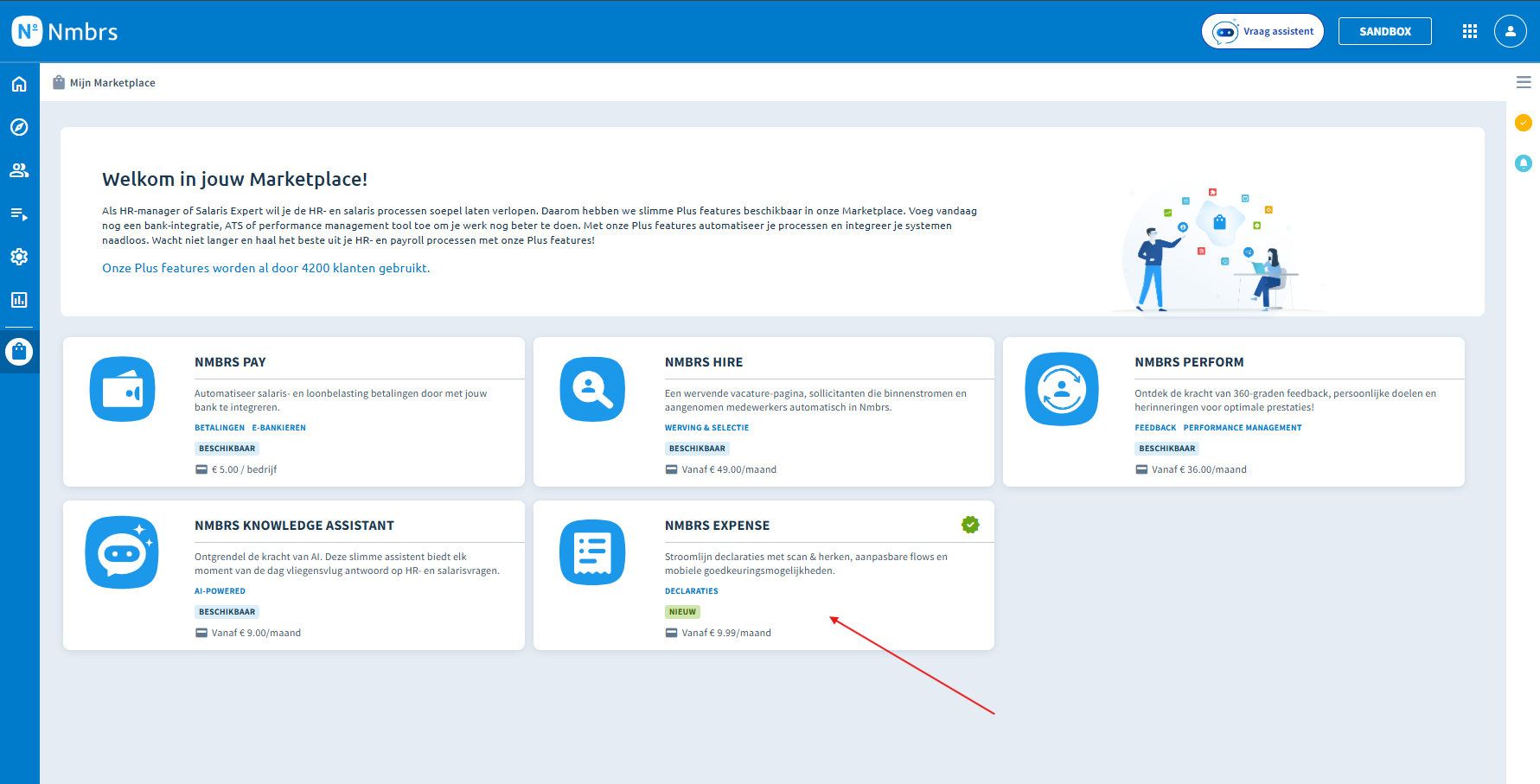Open the user profile menu
This screenshot has width=1540, height=784.
point(1510,31)
